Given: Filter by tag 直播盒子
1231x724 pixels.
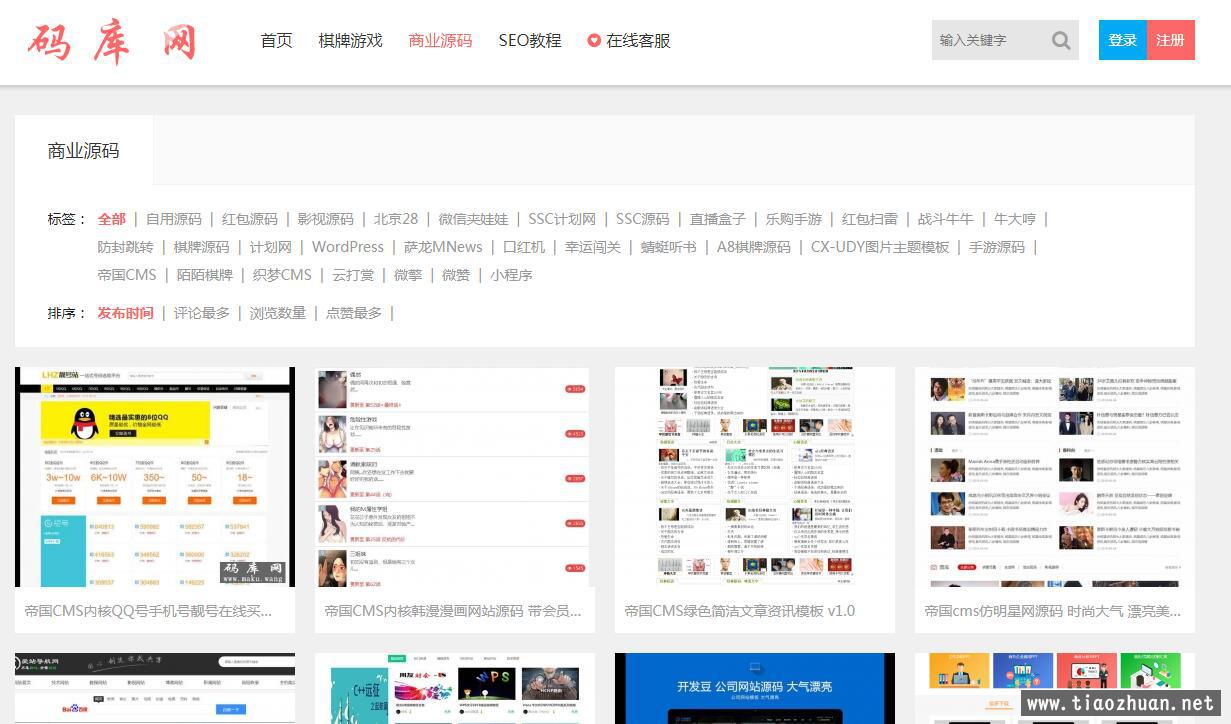Looking at the screenshot, I should click(718, 219).
